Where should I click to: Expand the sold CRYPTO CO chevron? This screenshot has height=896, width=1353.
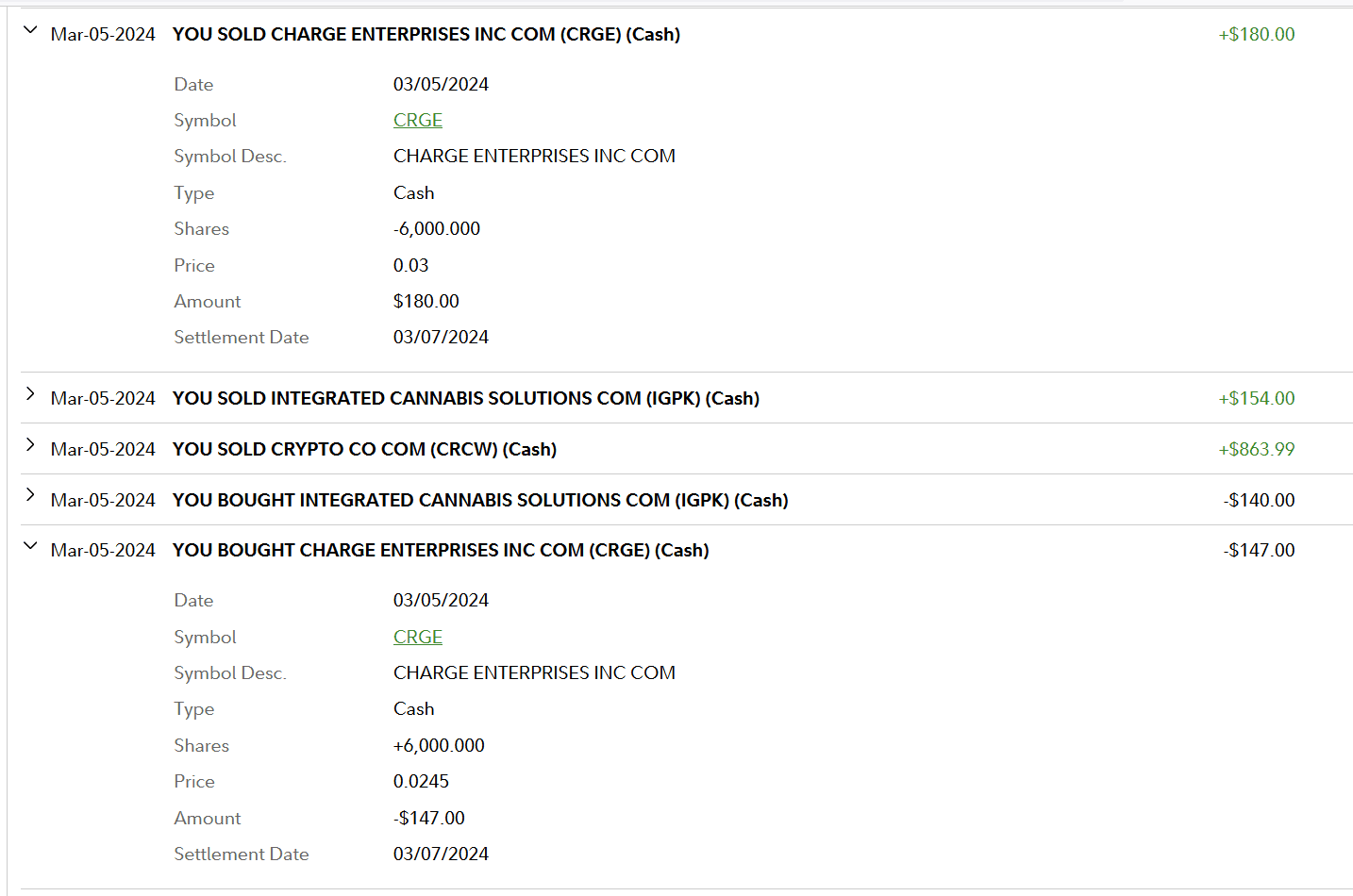click(x=30, y=445)
